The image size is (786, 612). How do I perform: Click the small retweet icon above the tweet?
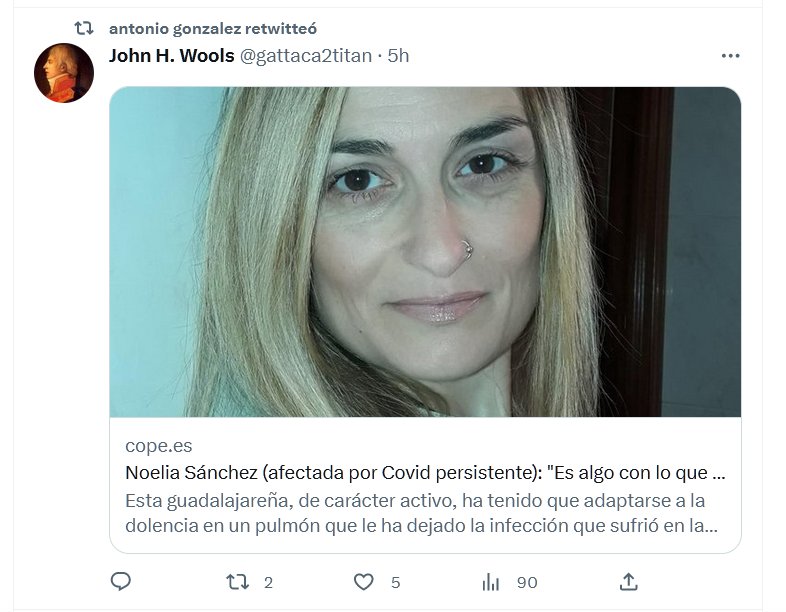pos(84,28)
